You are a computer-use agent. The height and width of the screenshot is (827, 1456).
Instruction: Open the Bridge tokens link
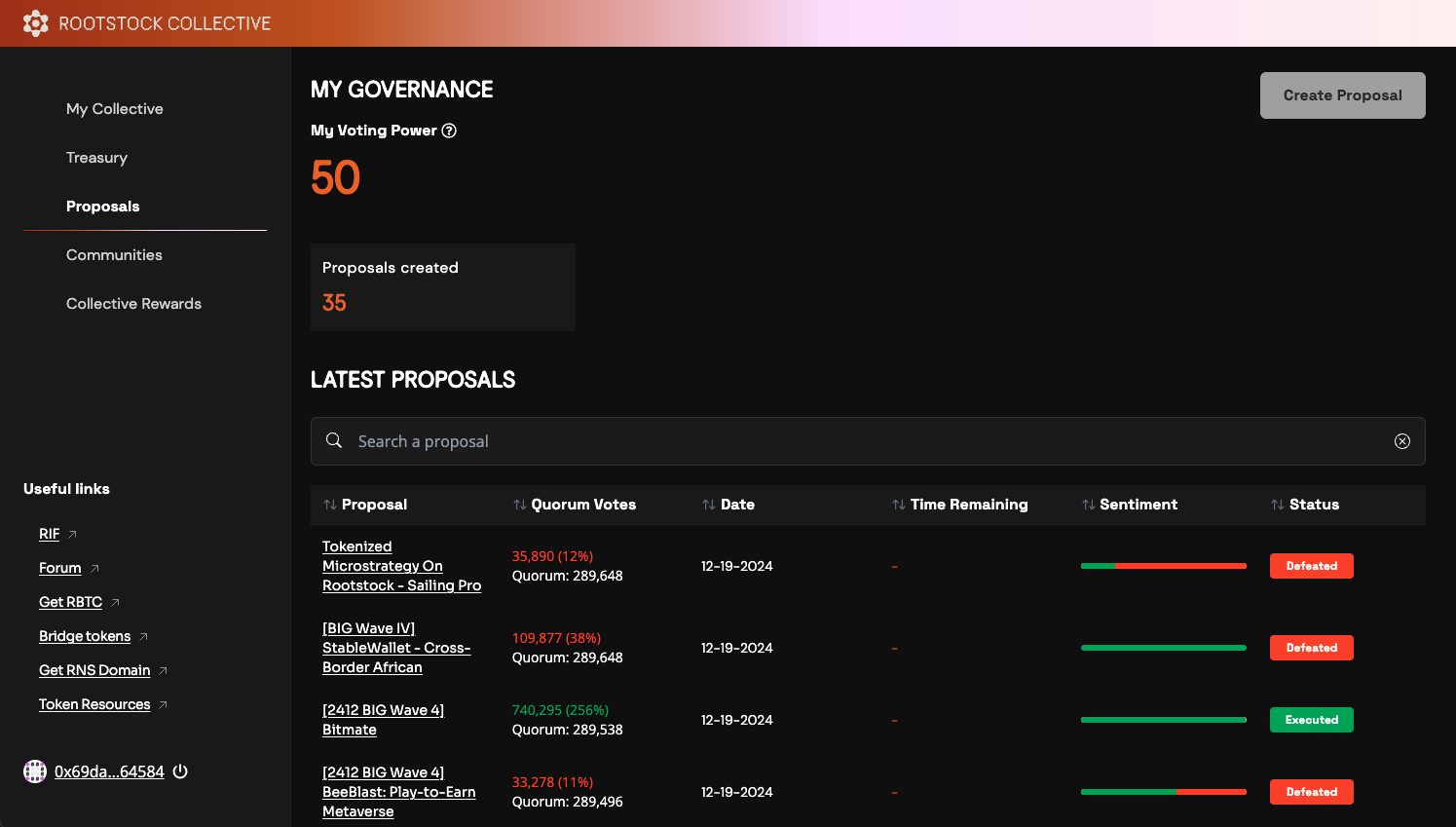[x=85, y=636]
